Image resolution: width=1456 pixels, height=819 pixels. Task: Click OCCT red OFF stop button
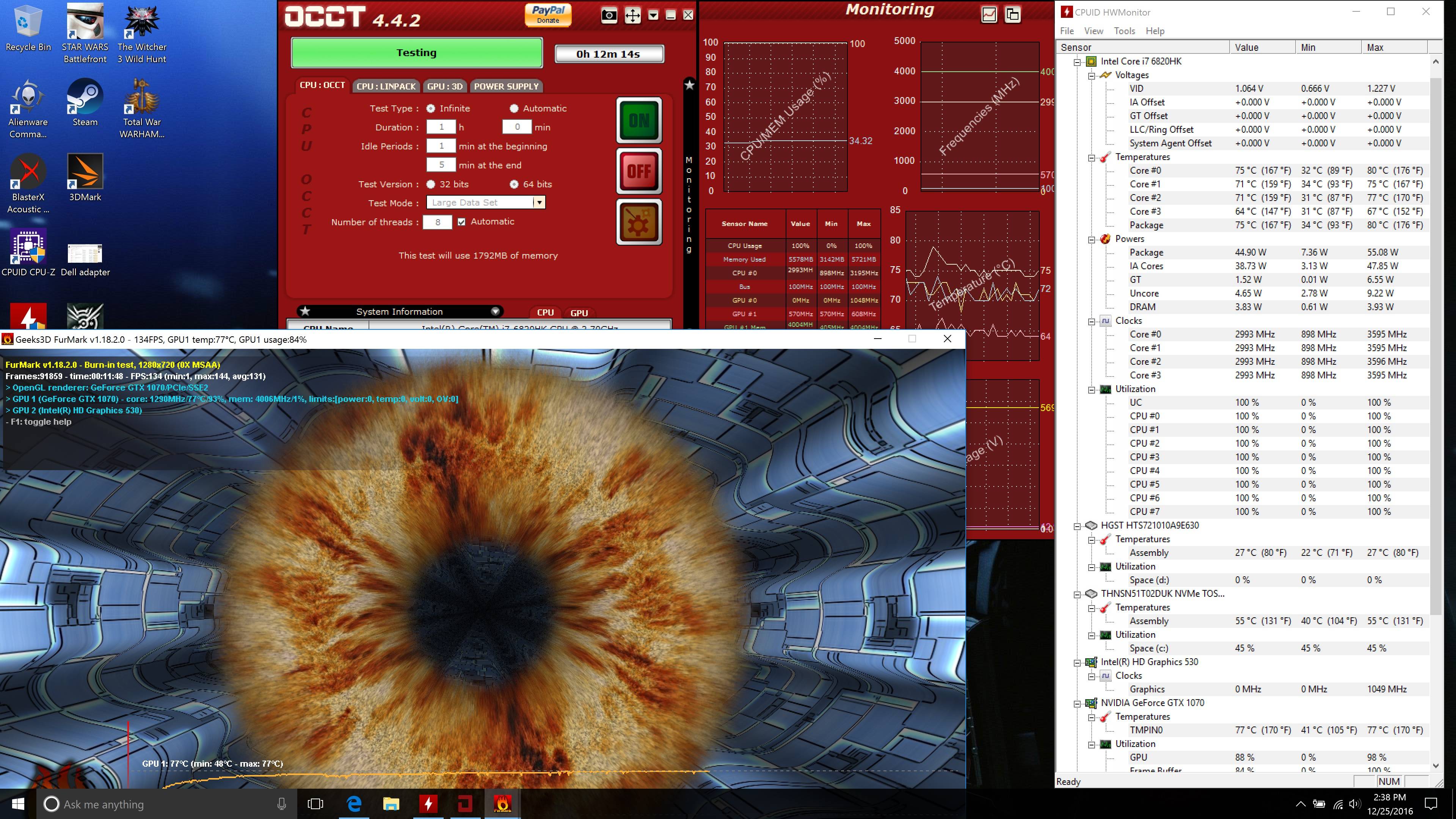click(x=639, y=171)
